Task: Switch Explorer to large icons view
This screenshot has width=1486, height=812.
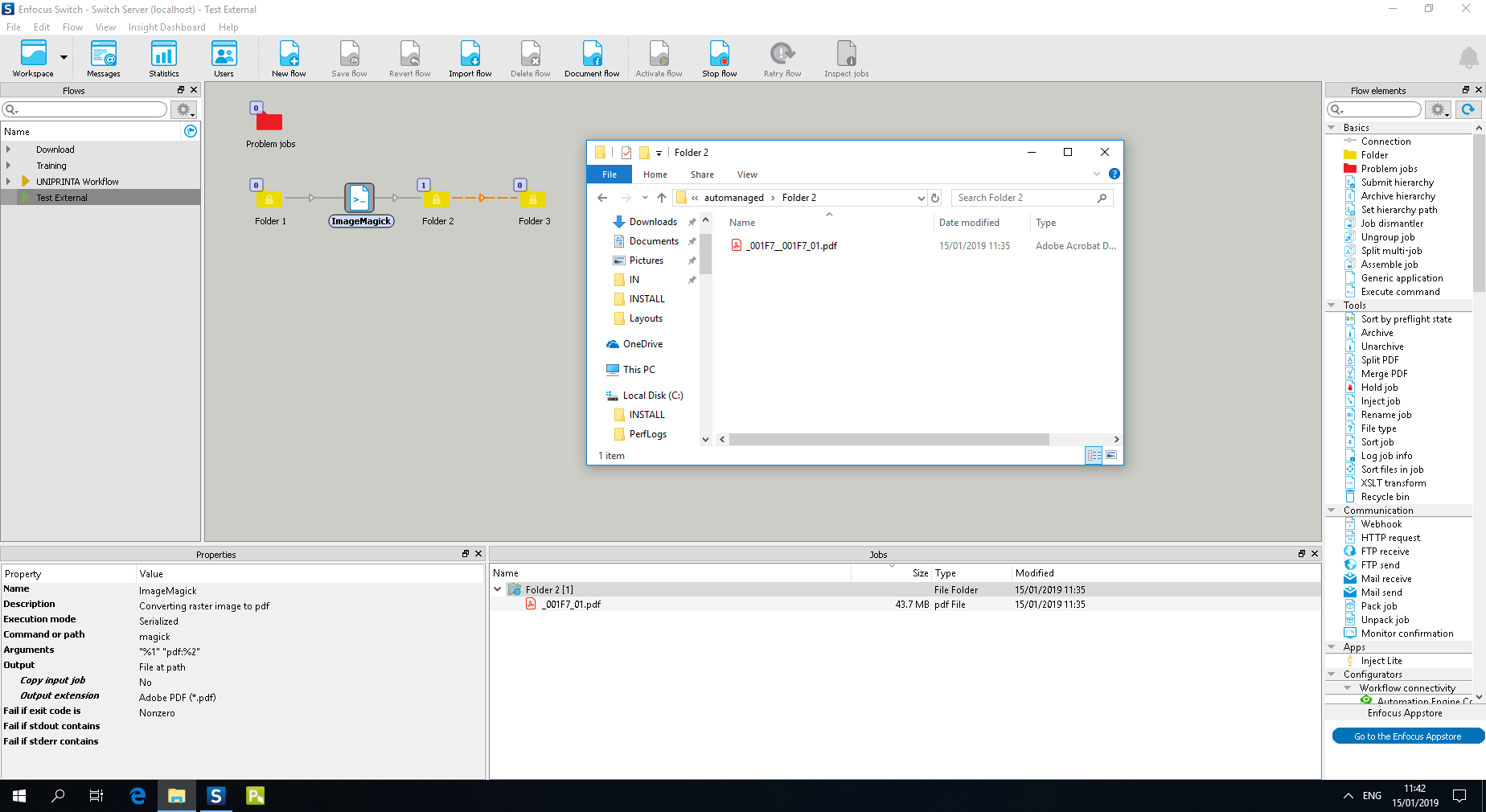Action: coord(1111,455)
